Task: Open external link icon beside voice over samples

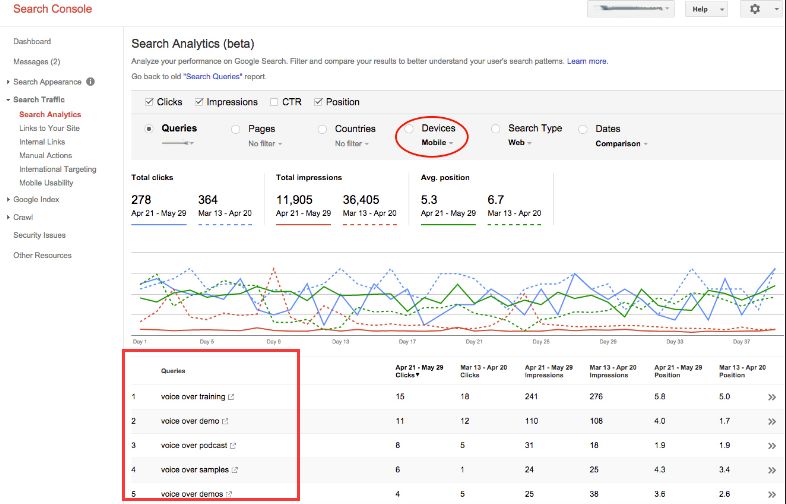Action: tap(235, 470)
